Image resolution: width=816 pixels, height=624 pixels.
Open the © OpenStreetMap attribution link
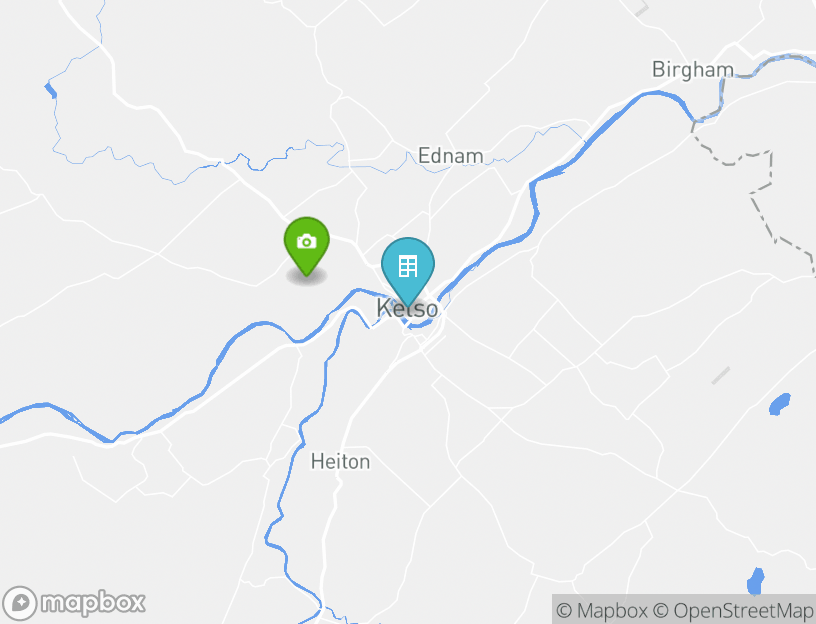click(x=733, y=610)
